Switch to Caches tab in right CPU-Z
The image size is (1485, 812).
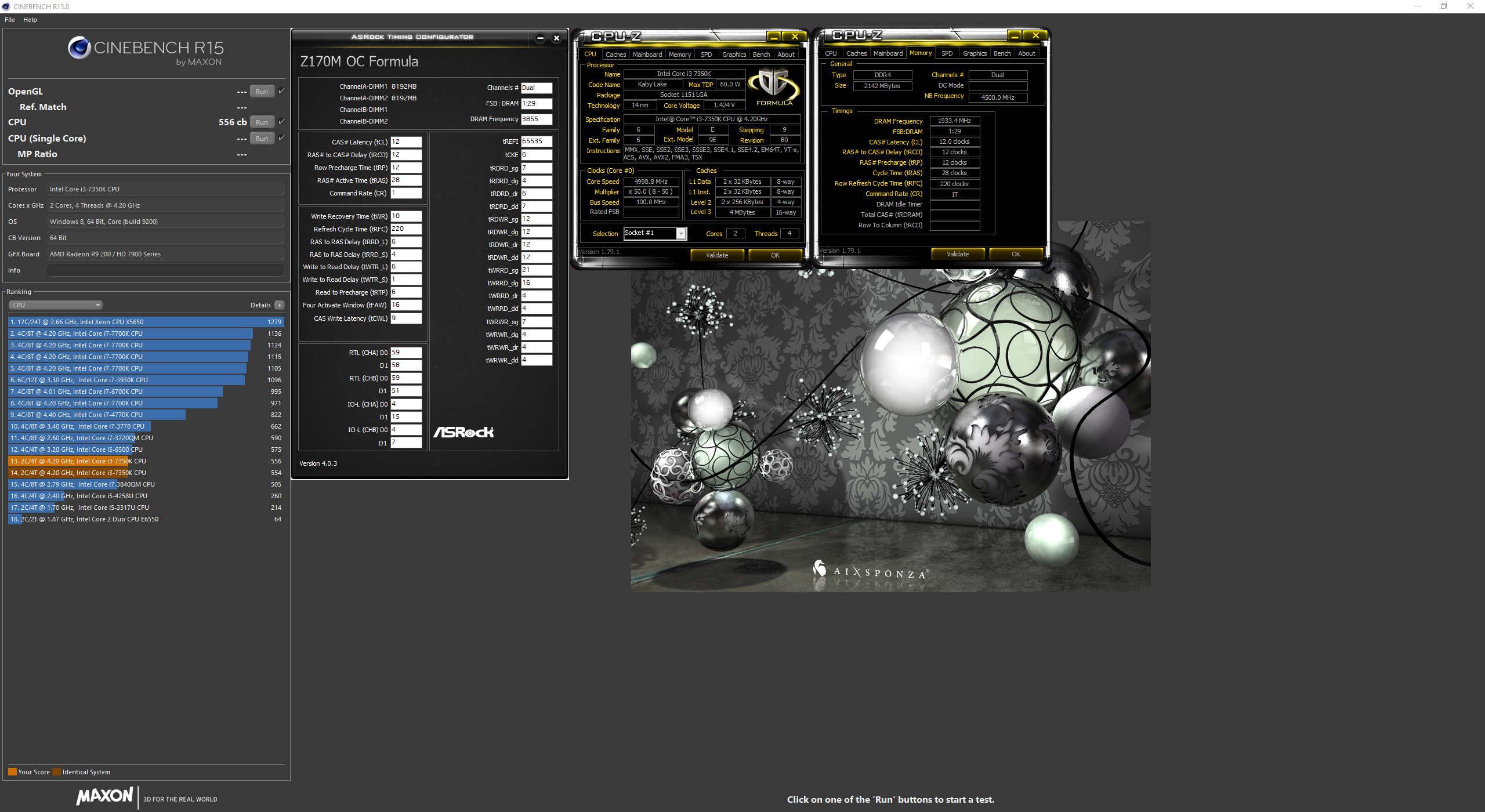coord(856,53)
